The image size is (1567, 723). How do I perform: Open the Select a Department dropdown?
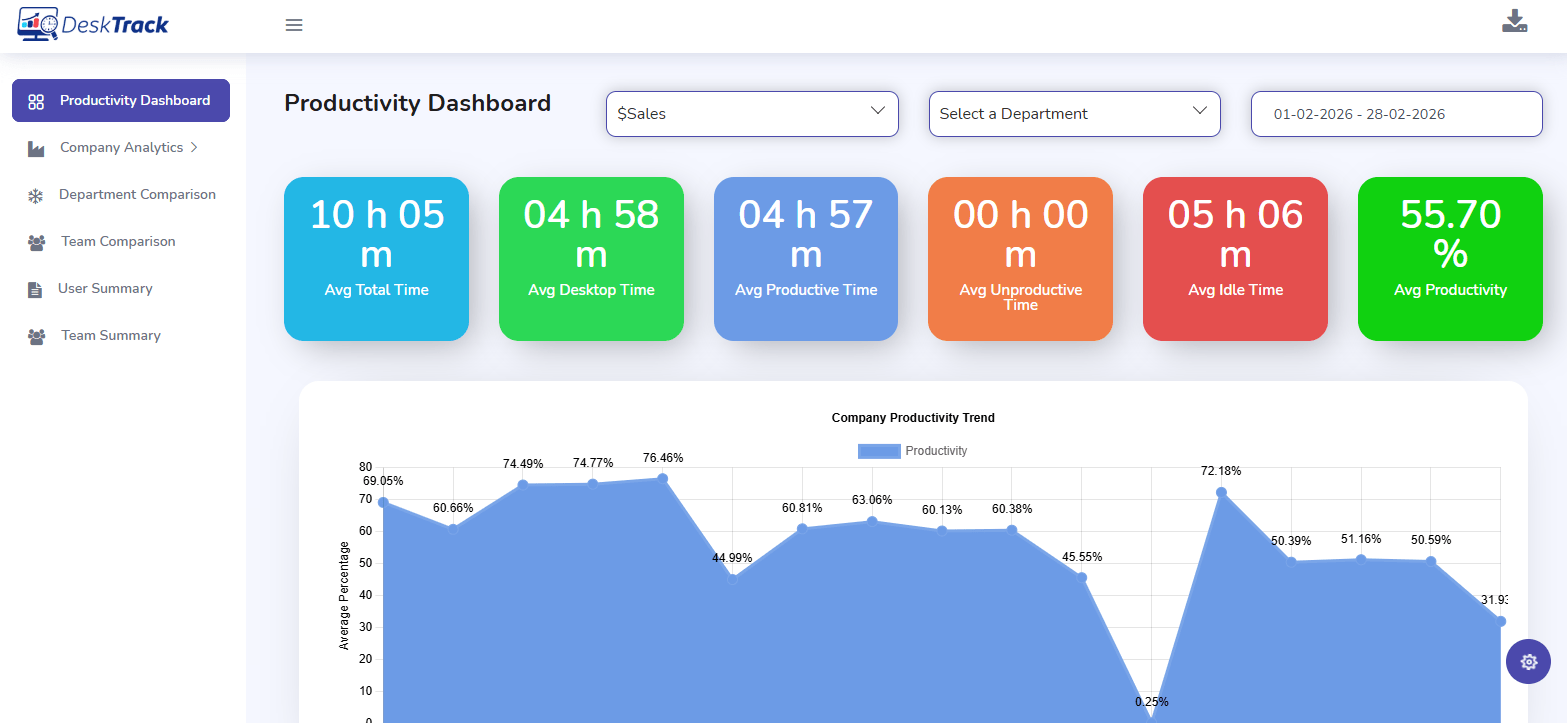point(1074,114)
